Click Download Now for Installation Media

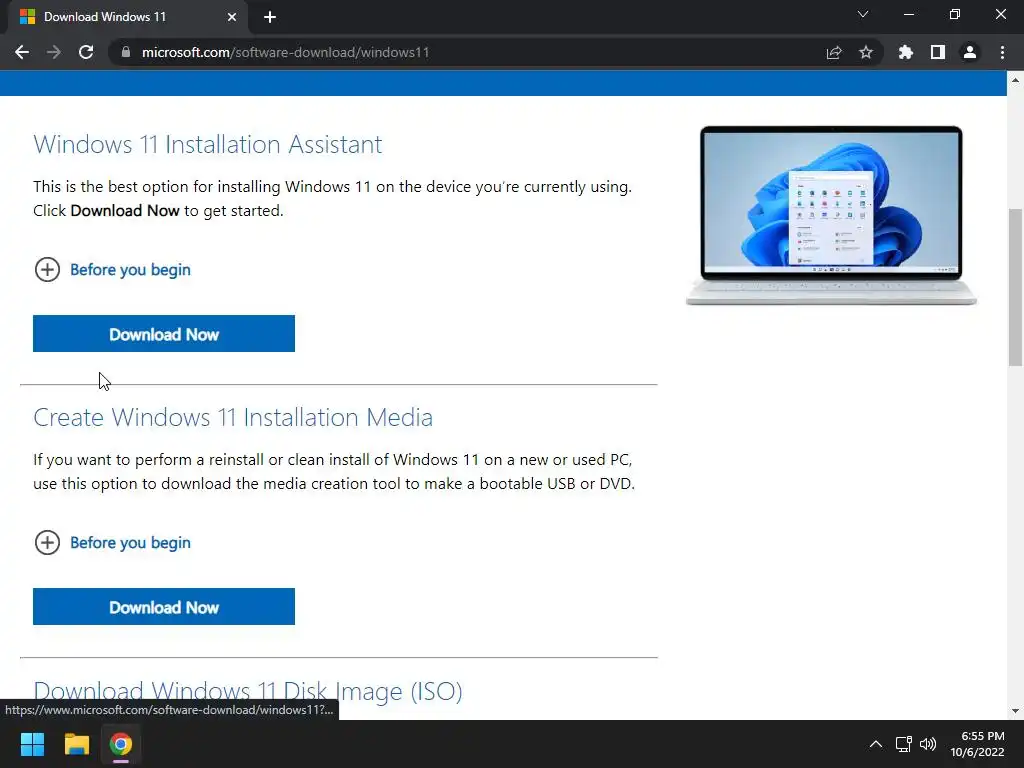point(164,607)
